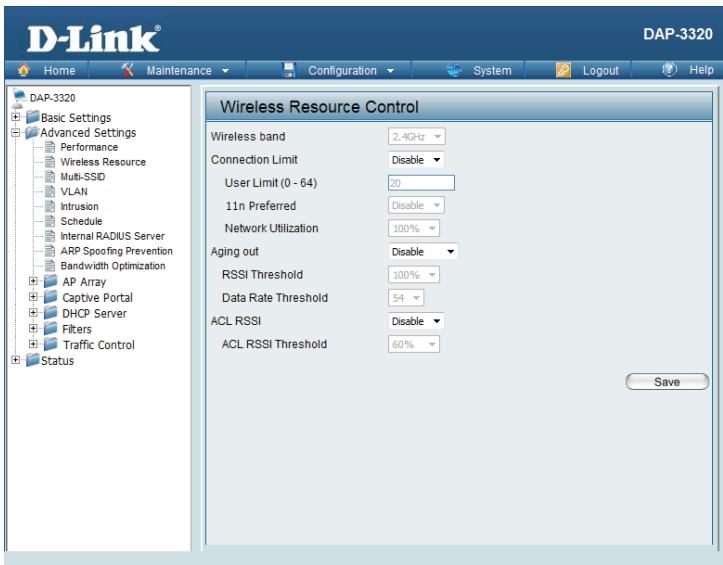The image size is (723, 565).
Task: Open the Performance settings page
Action: point(89,147)
